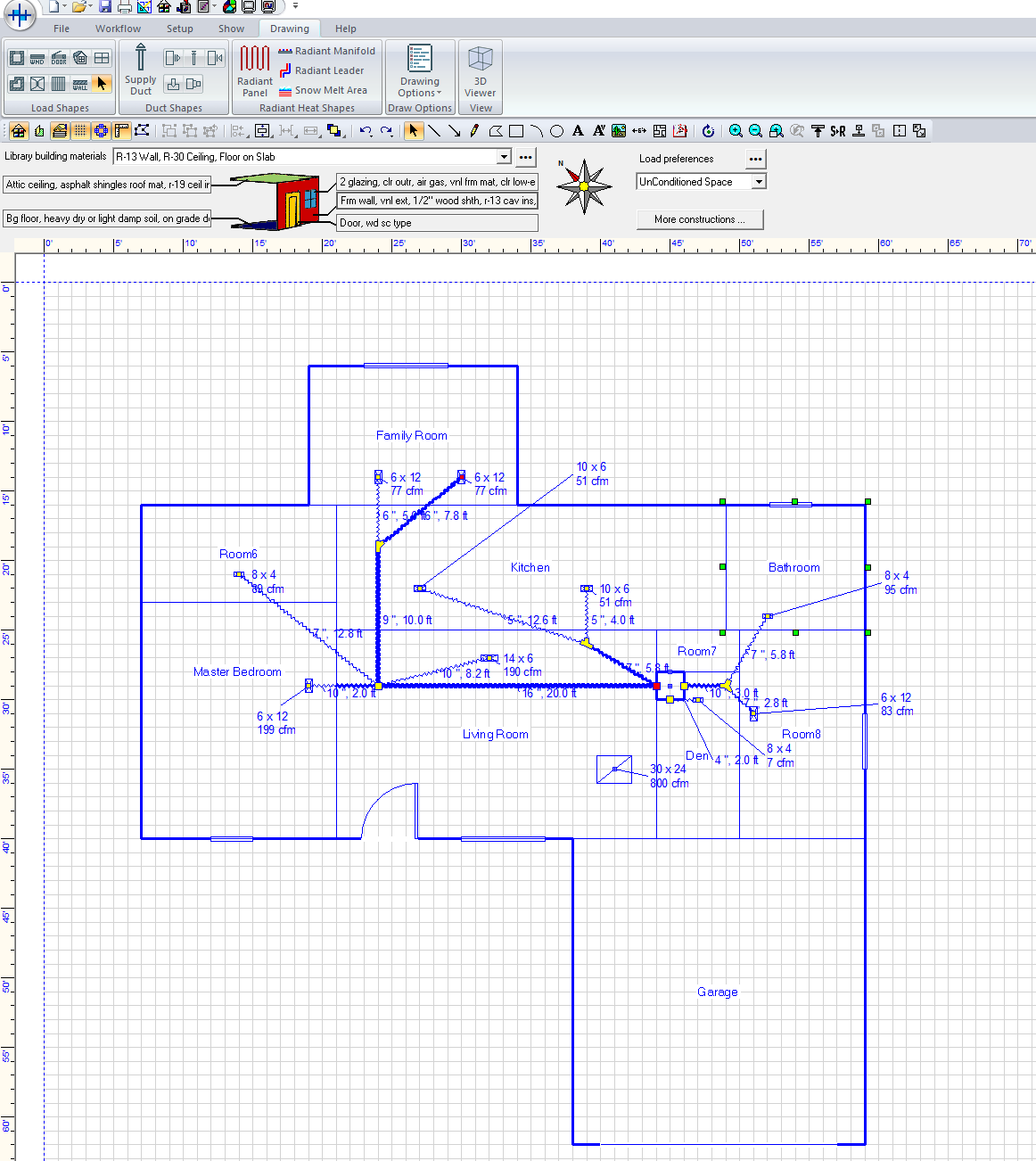Click the Kitchen room label
1036x1161 pixels.
click(x=530, y=568)
